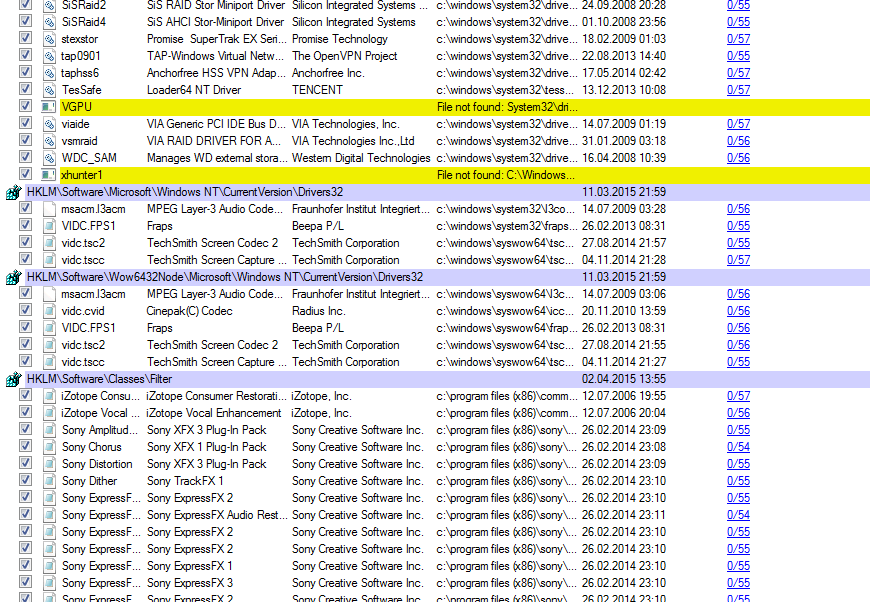This screenshot has width=880, height=602.
Task: Toggle the checkbox for Sony Dither
Action: [25, 481]
